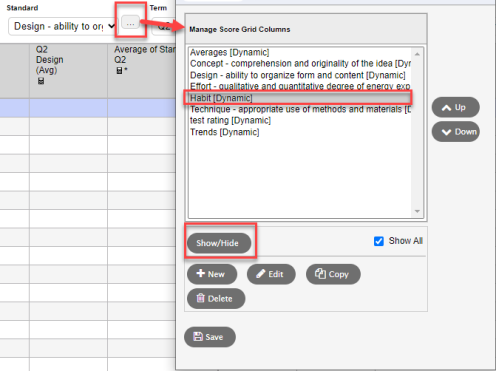This screenshot has height=371, width=496.
Task: Click the Average of Standards Q2 header
Action: coord(142,71)
